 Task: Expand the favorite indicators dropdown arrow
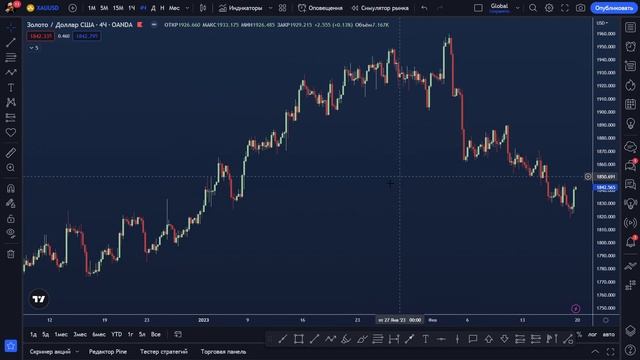click(x=270, y=8)
